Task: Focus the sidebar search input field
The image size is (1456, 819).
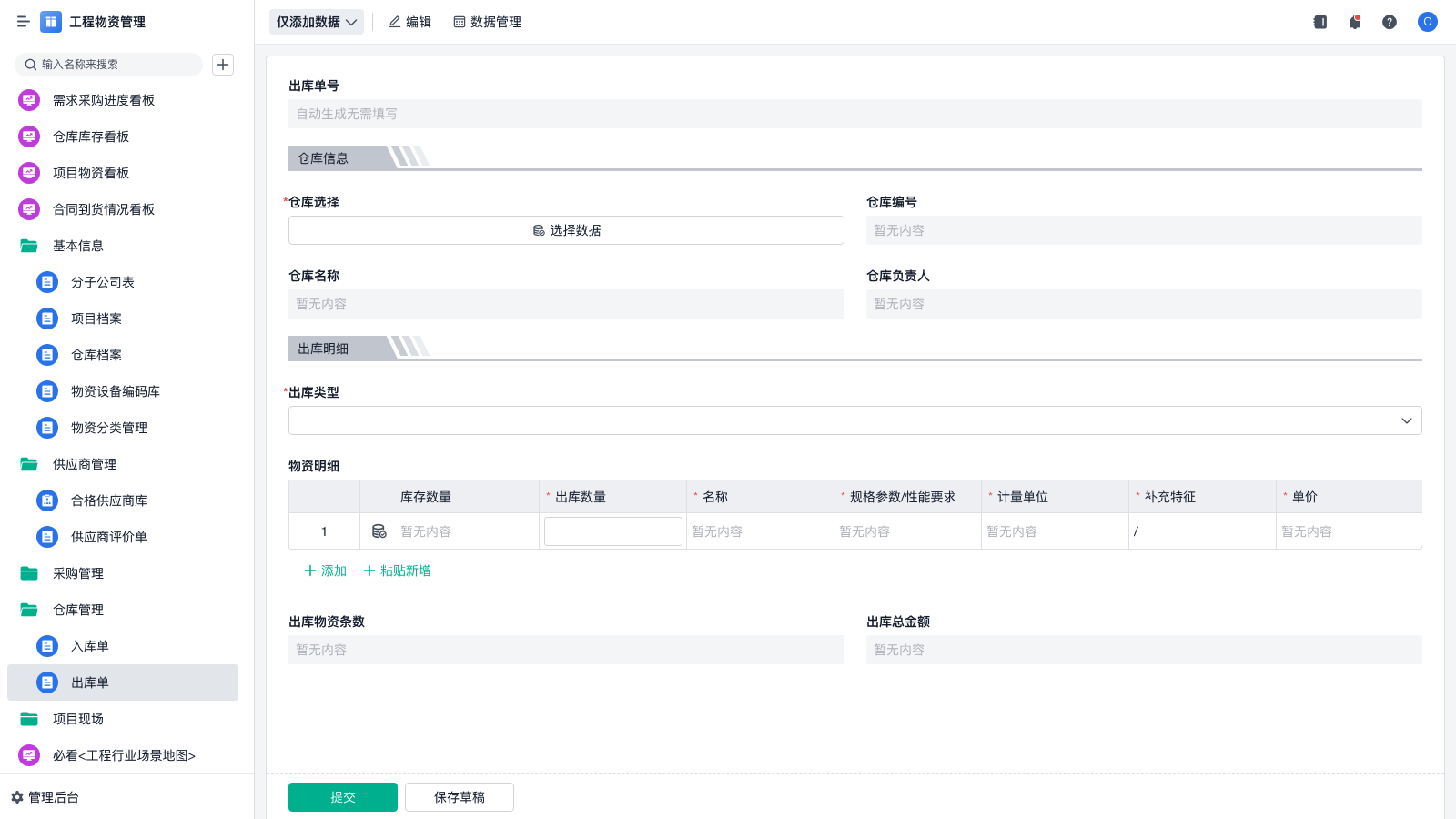Action: 109,65
